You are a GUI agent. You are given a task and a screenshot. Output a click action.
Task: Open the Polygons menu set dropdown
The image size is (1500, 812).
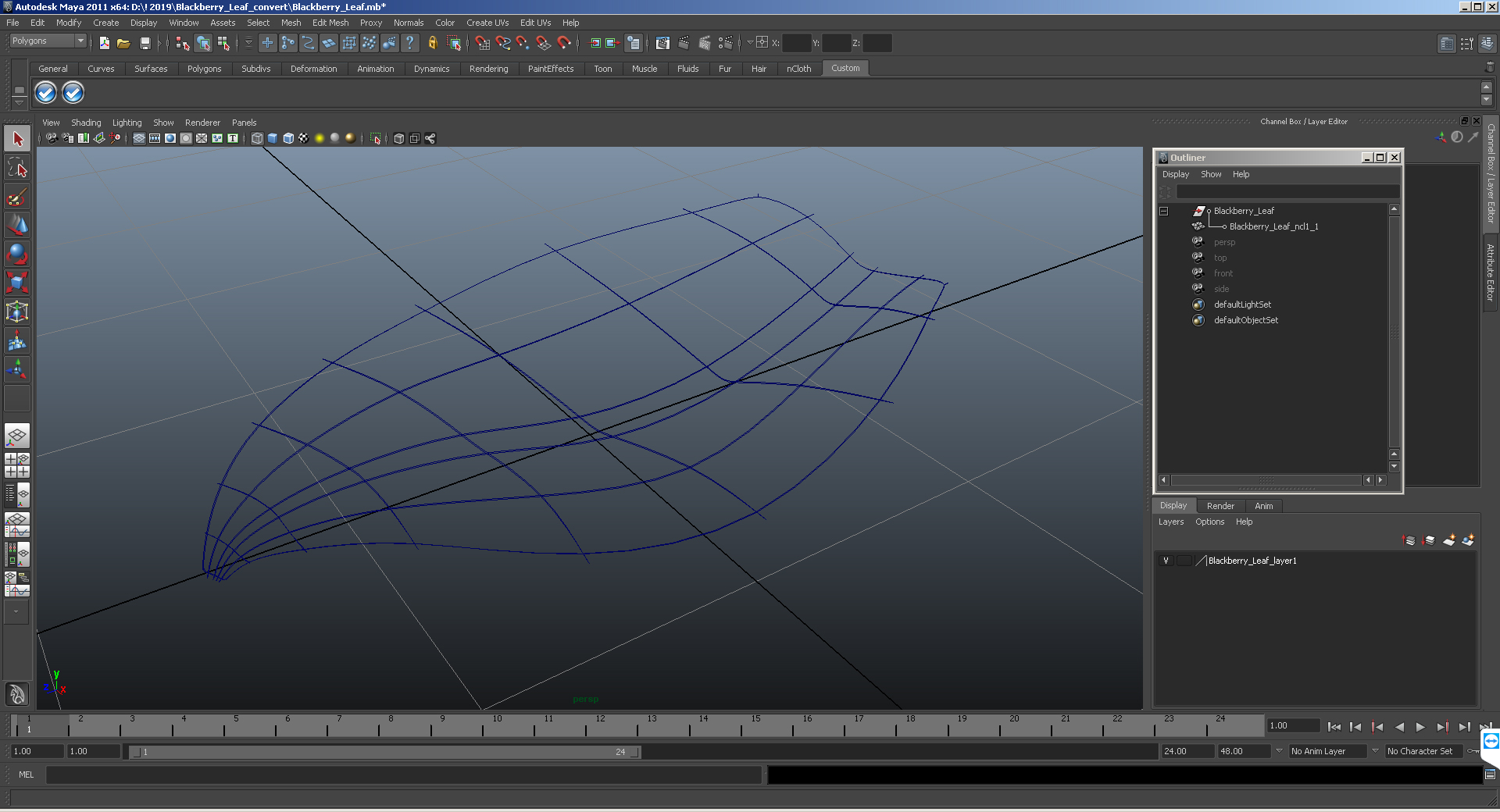pos(80,41)
